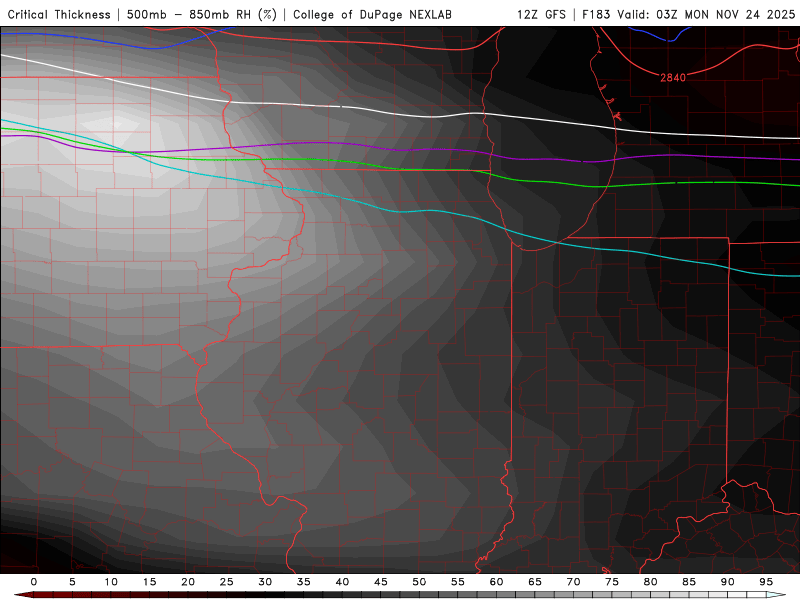Click the "80" value on the color scale
Viewport: 800px width, 600px height.
pyautogui.click(x=651, y=582)
